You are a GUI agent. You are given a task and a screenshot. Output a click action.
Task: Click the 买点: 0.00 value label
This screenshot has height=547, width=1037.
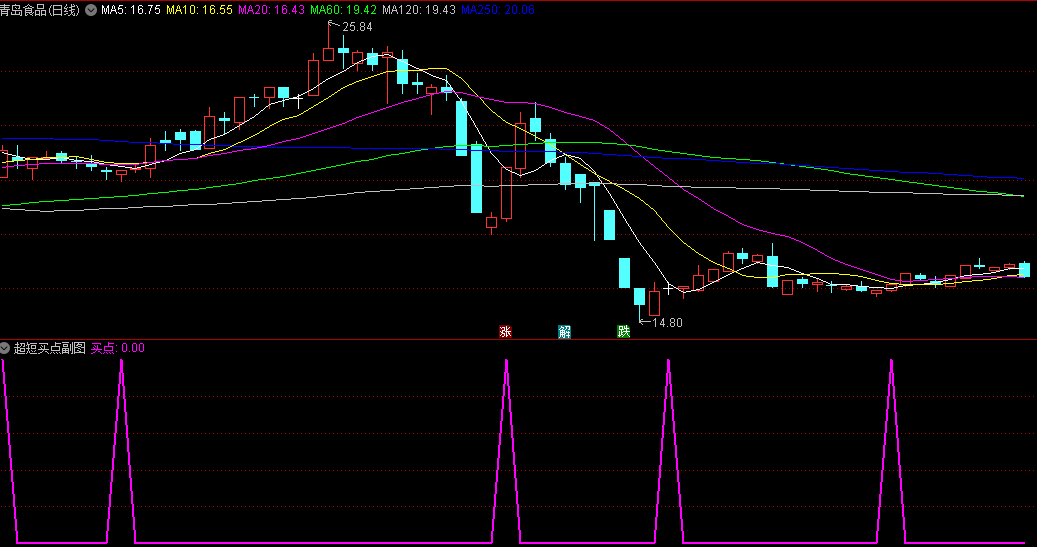118,348
